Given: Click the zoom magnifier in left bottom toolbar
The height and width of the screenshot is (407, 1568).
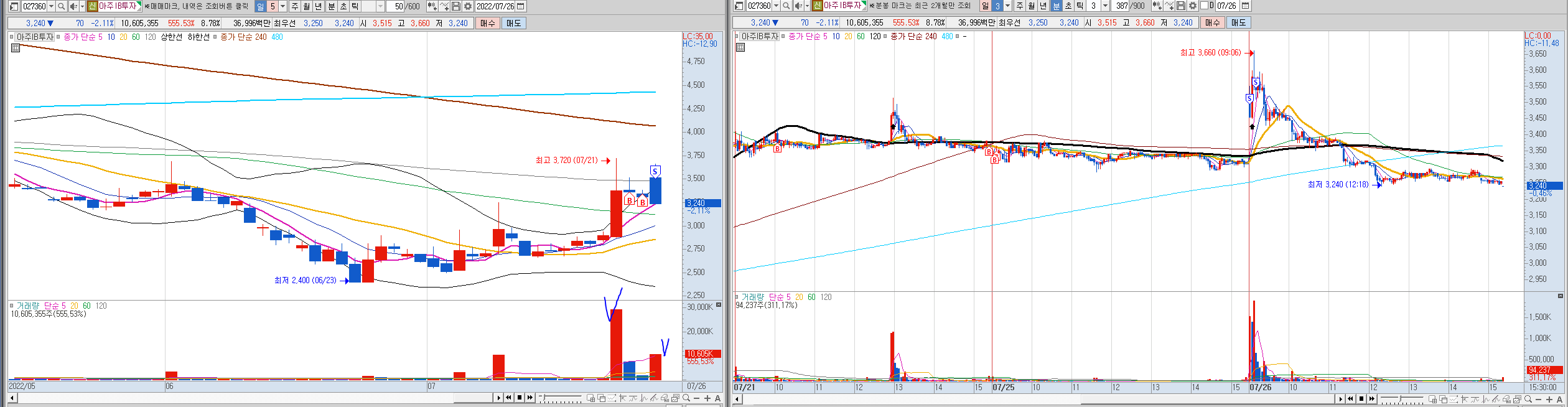Looking at the screenshot, I should coord(686,398).
